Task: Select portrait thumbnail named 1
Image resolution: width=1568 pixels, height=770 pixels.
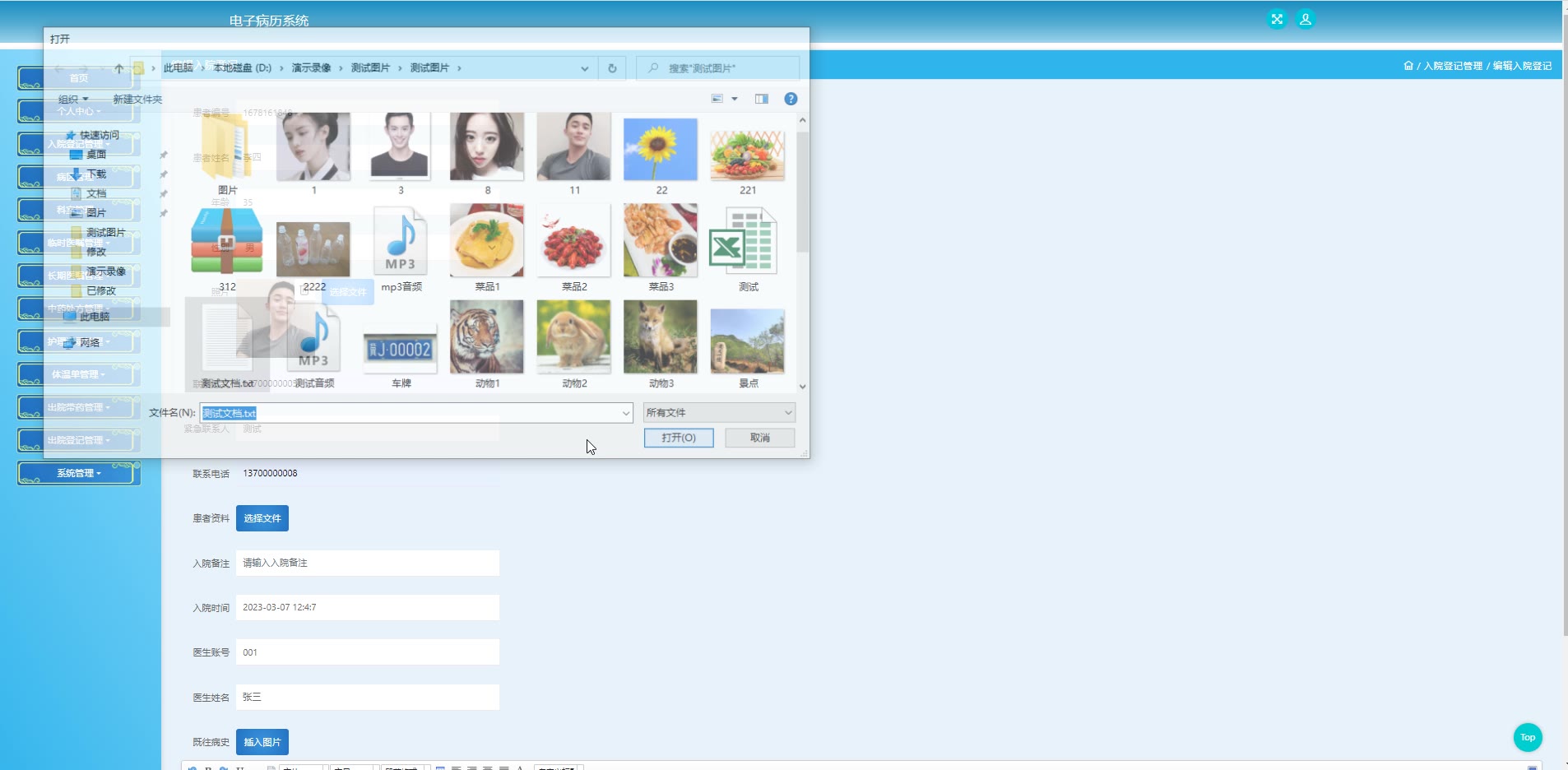Action: pyautogui.click(x=313, y=155)
